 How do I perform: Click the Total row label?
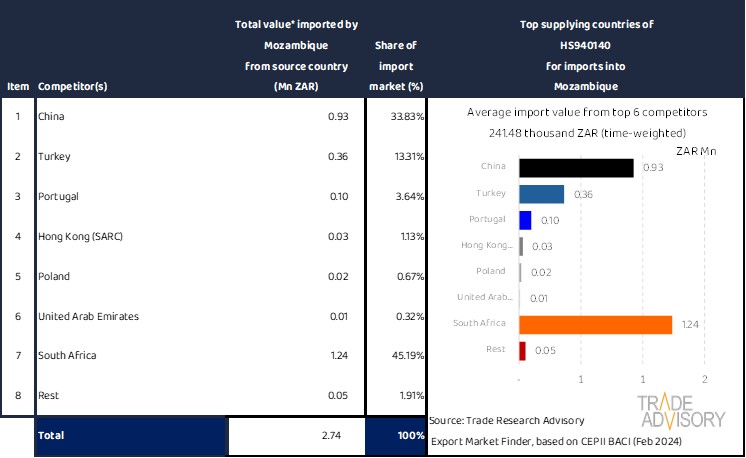[x=52, y=437]
